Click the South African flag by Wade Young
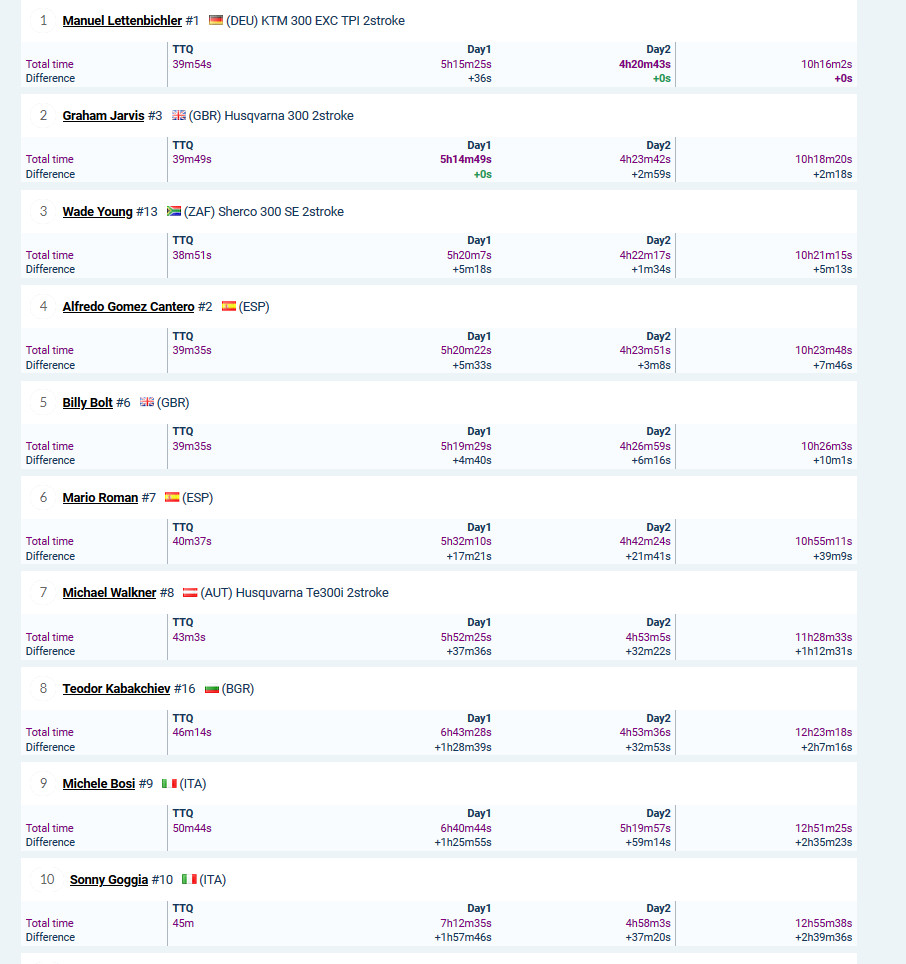 point(174,211)
